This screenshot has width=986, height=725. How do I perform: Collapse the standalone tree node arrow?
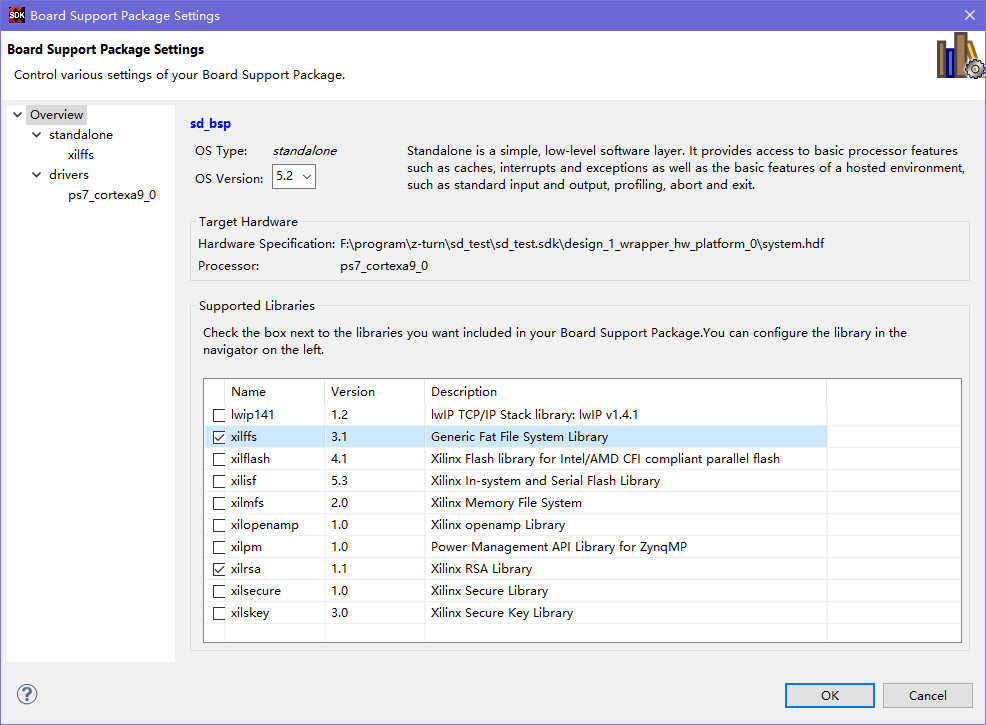(x=36, y=135)
